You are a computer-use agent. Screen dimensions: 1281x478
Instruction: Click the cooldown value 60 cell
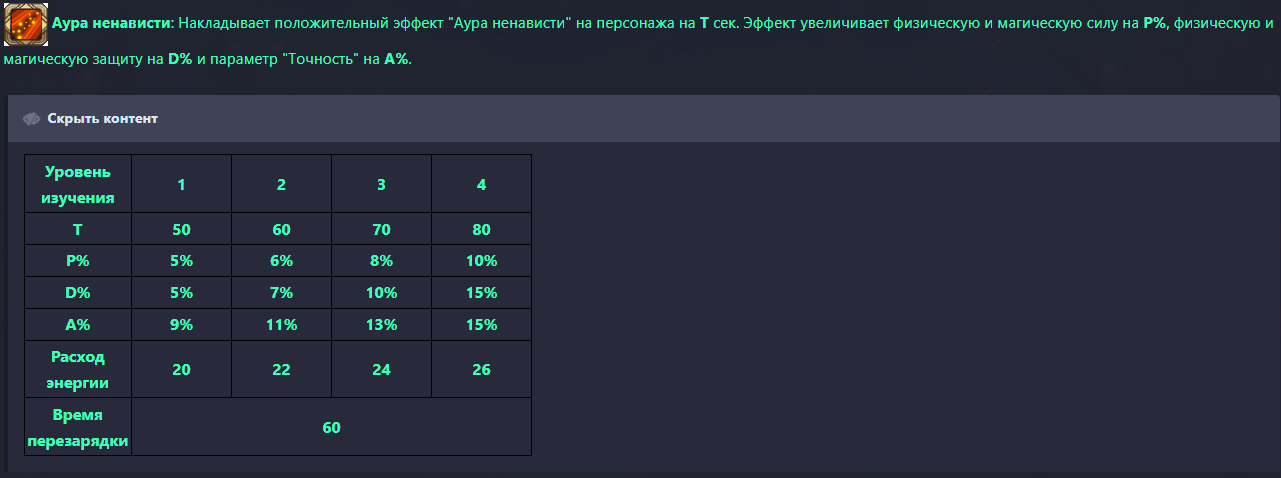331,427
